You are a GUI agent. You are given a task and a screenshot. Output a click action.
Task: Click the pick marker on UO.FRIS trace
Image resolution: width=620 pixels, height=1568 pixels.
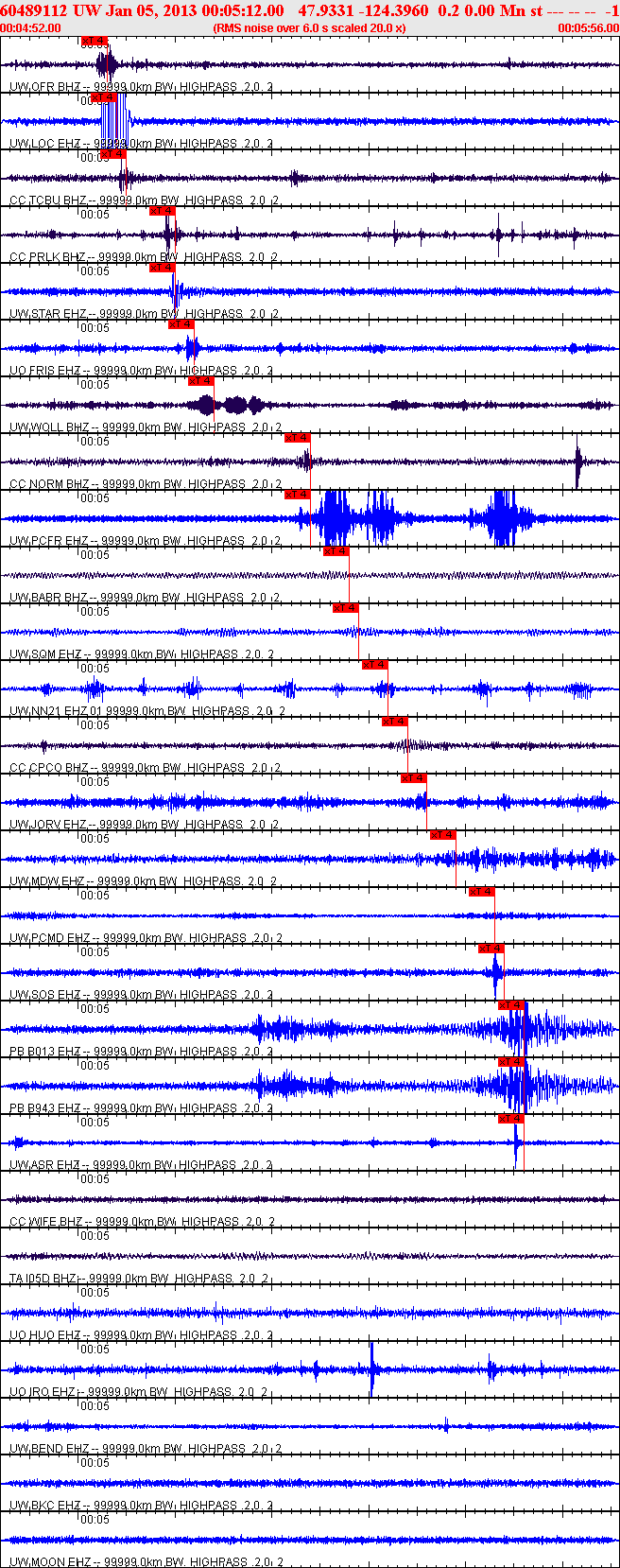point(181,324)
